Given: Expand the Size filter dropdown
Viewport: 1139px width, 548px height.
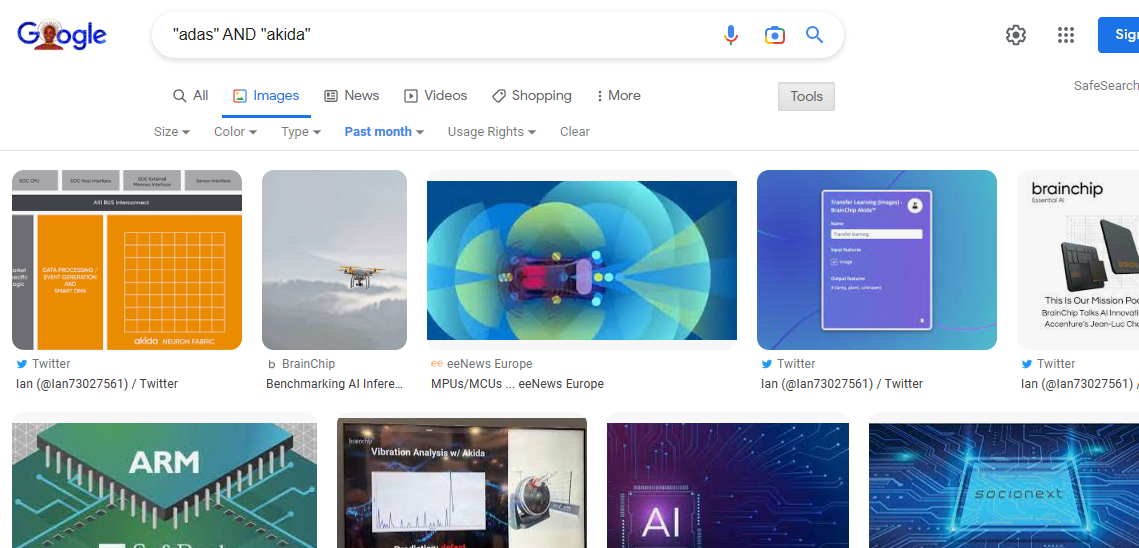Looking at the screenshot, I should [x=172, y=132].
